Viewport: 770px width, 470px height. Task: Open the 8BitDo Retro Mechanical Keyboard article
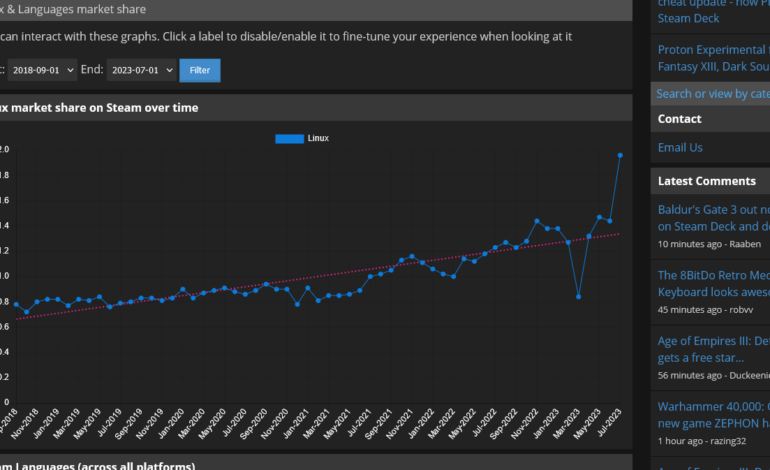coord(713,283)
